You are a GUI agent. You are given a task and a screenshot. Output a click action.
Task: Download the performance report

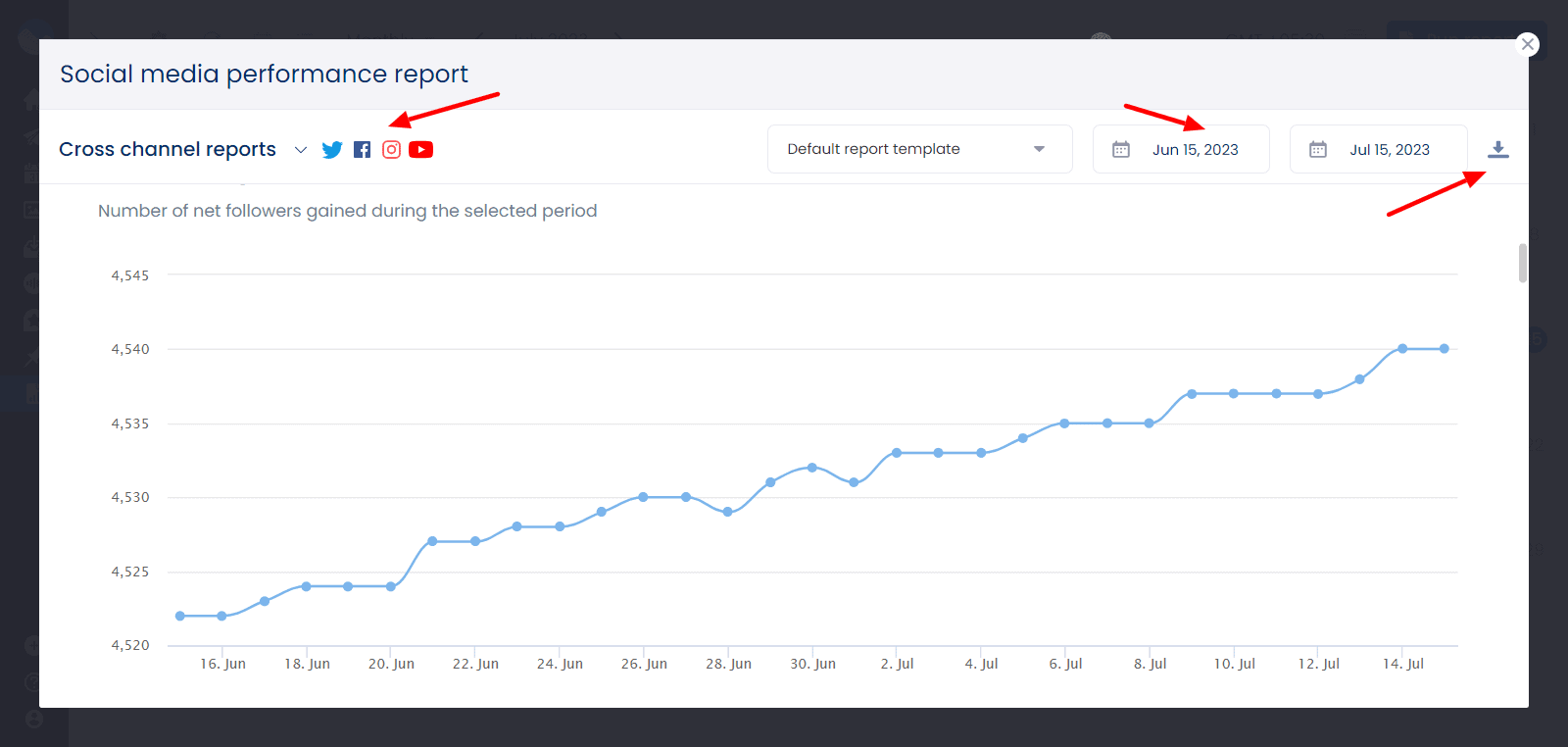(x=1497, y=150)
